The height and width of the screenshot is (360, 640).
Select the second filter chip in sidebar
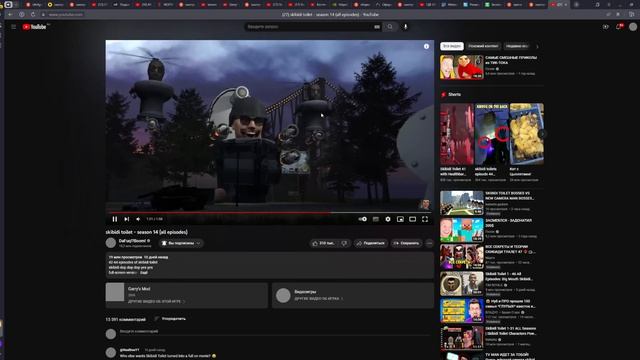point(483,46)
